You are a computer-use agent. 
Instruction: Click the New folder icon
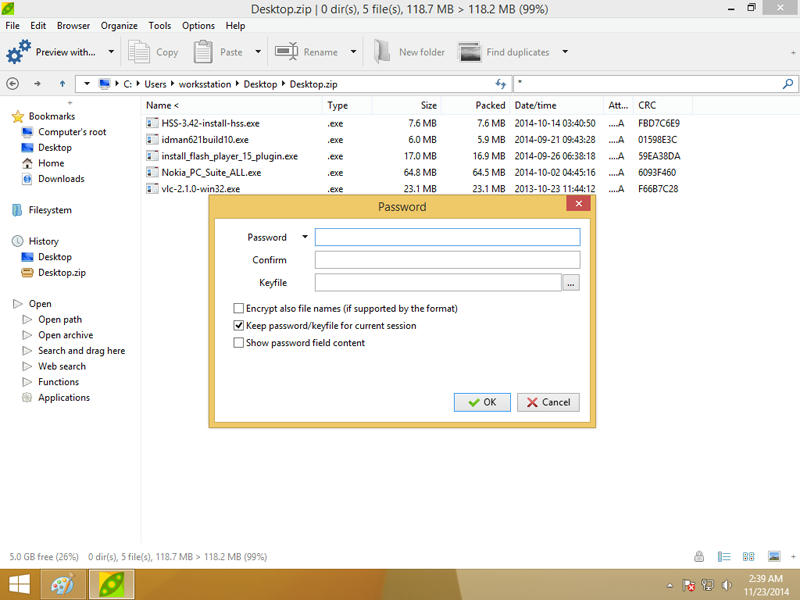point(382,52)
